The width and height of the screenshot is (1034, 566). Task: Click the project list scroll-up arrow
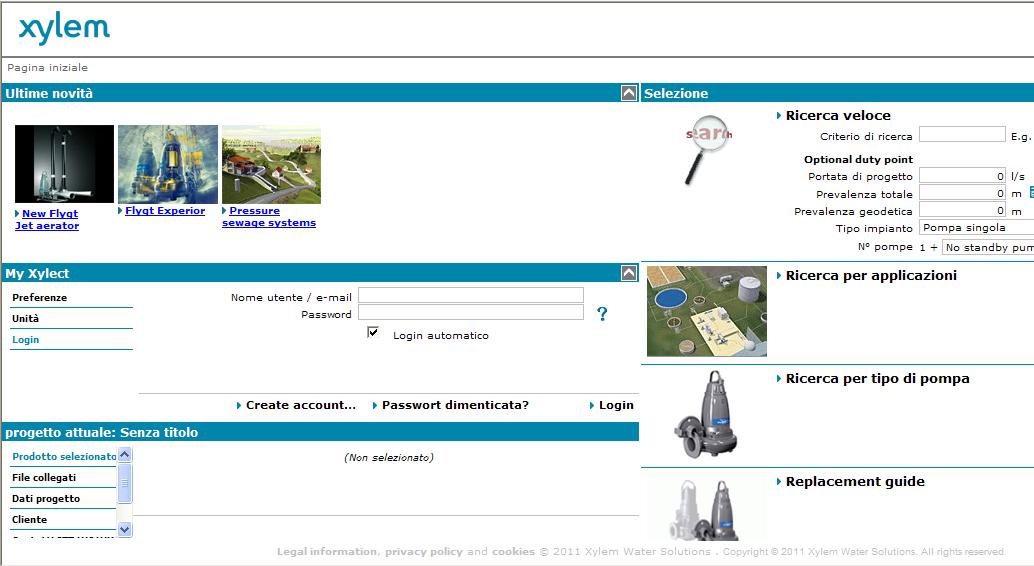[x=125, y=455]
